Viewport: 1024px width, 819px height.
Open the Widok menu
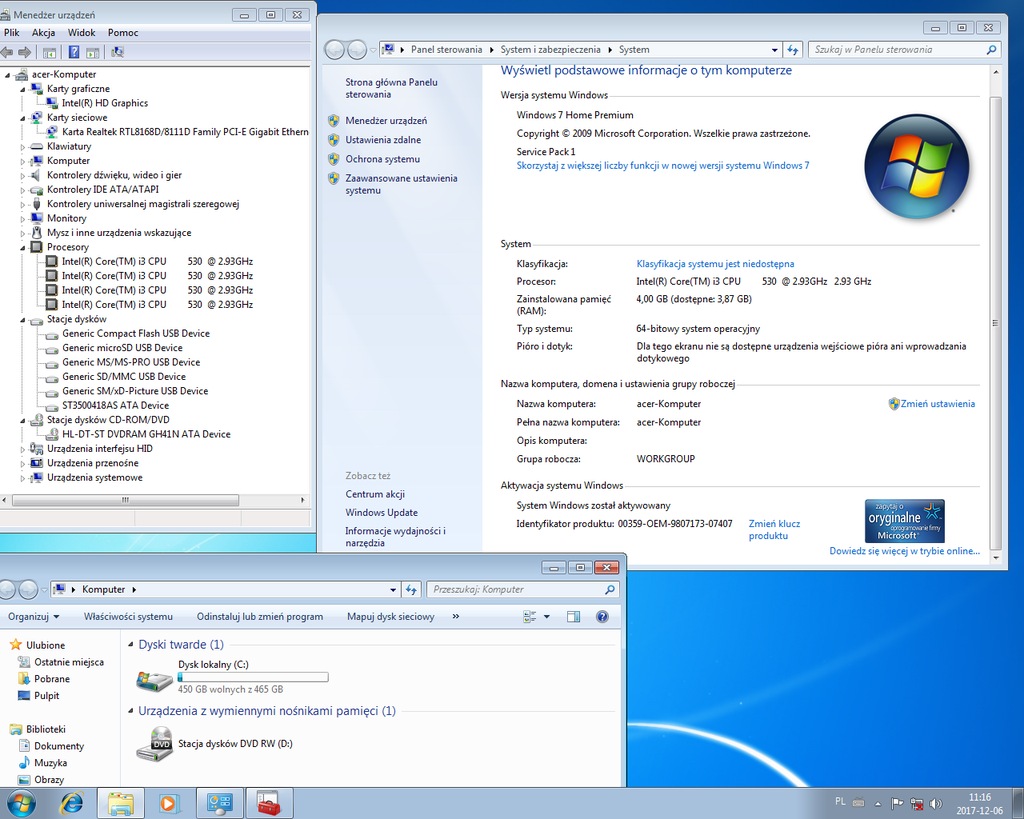click(x=81, y=33)
